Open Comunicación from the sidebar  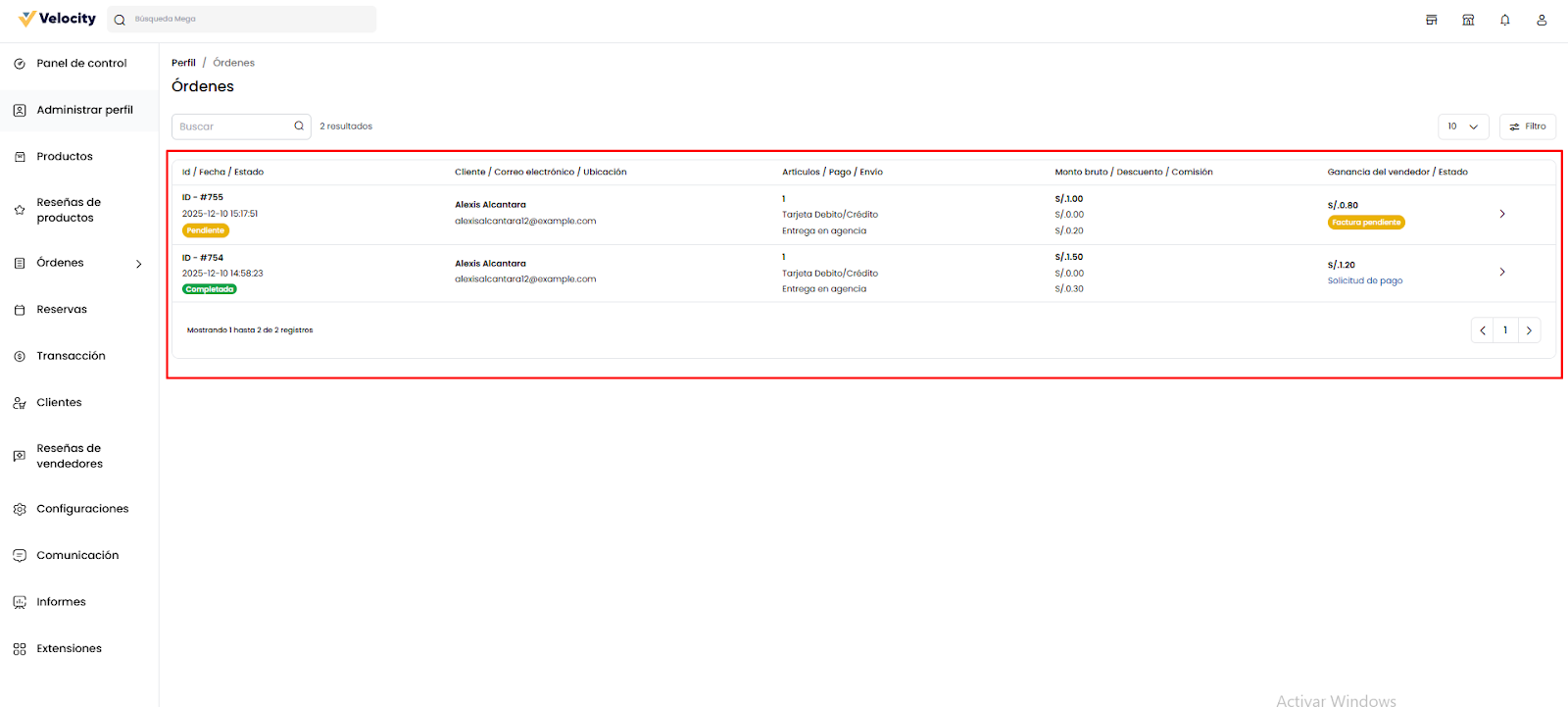click(77, 556)
